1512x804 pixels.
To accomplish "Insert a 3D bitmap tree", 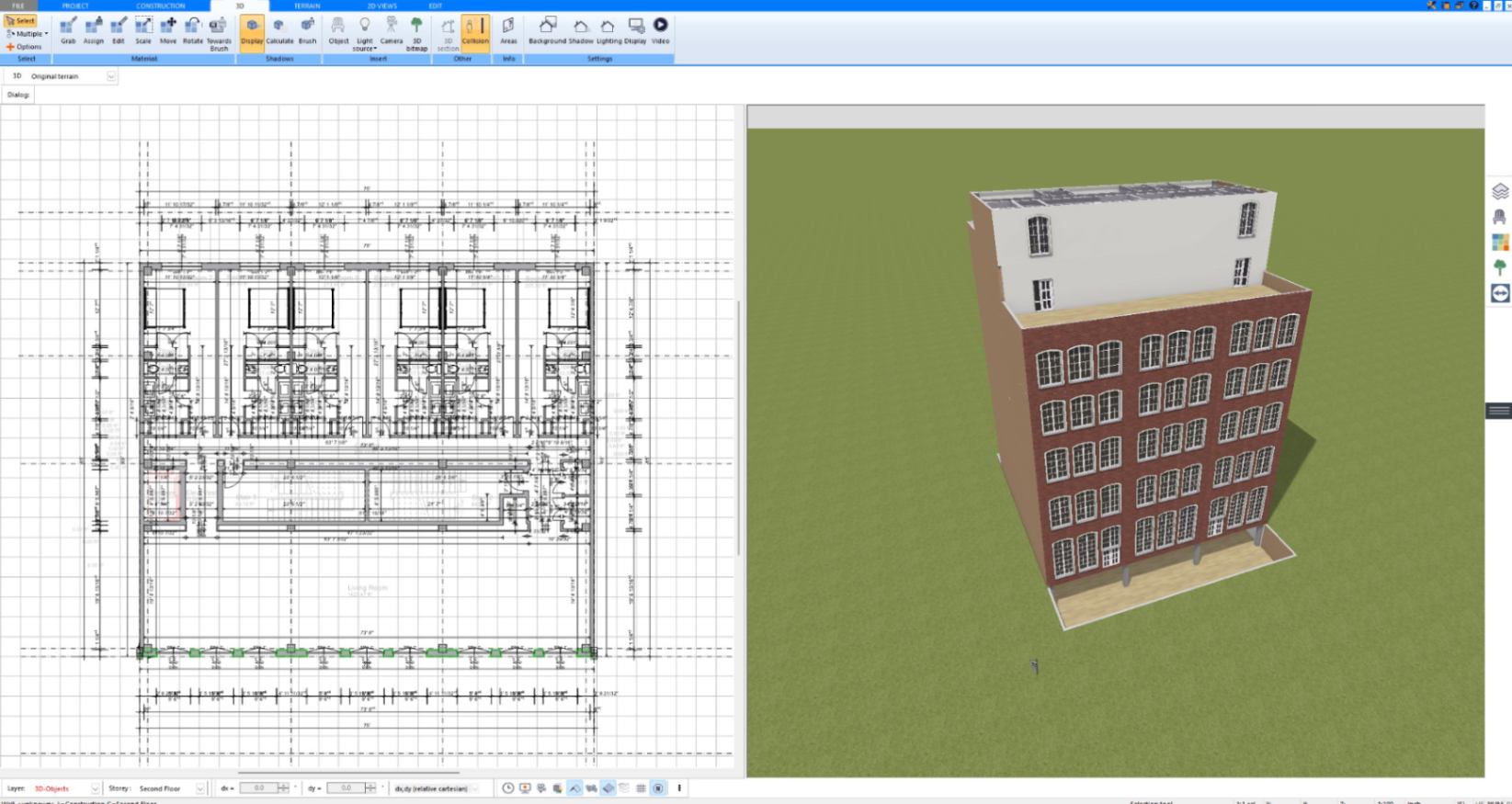I will click(x=416, y=33).
